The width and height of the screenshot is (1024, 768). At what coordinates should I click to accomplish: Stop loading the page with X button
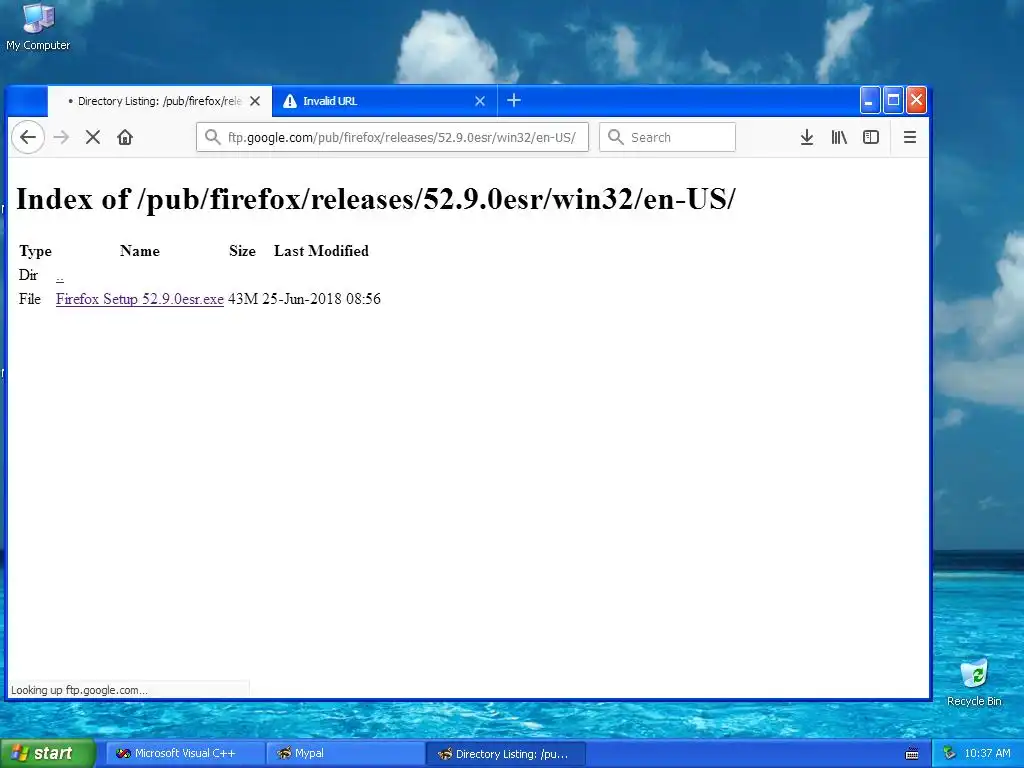(93, 137)
